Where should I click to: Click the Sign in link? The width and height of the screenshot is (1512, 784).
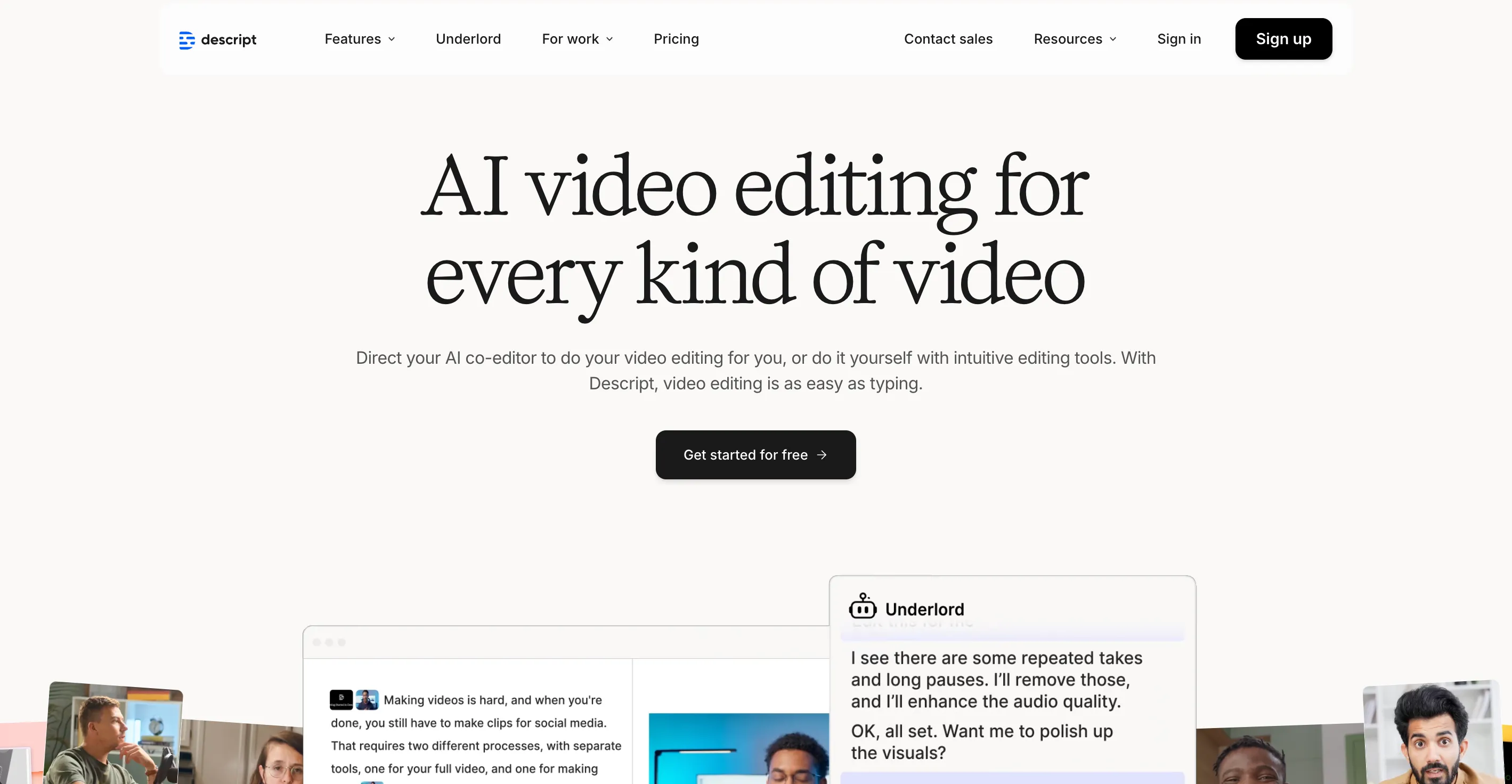click(1178, 39)
